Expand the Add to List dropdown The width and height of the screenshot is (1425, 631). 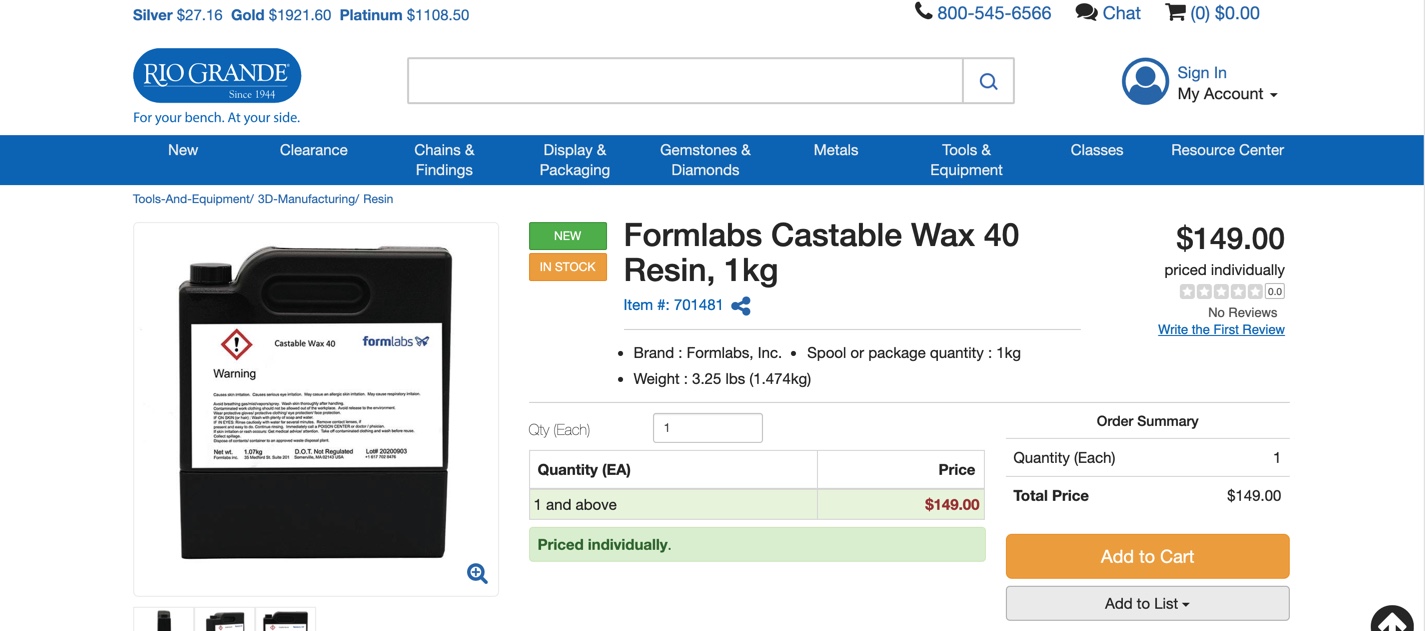(x=1147, y=604)
